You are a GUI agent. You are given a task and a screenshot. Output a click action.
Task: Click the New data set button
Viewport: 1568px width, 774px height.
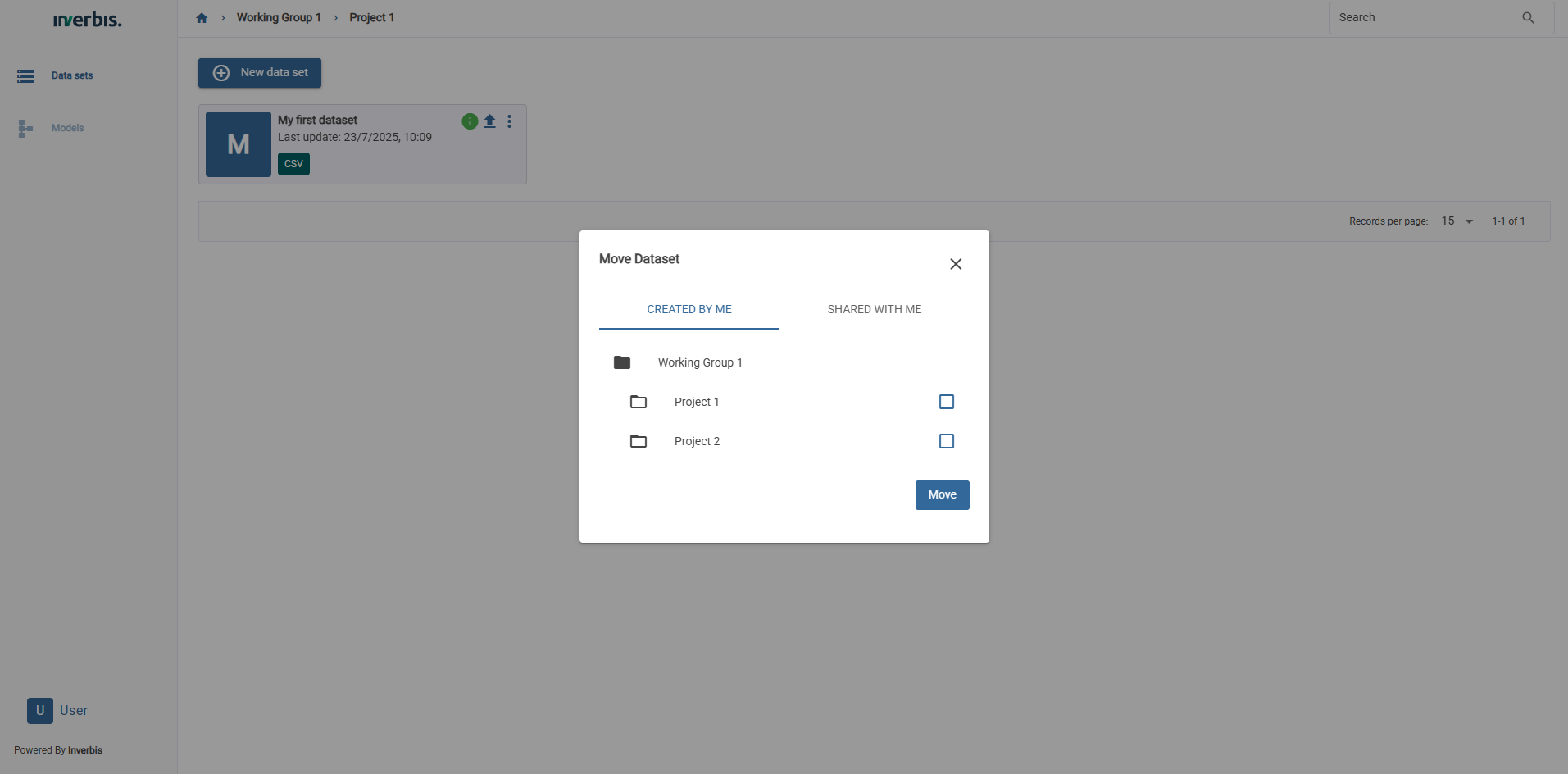[x=260, y=73]
